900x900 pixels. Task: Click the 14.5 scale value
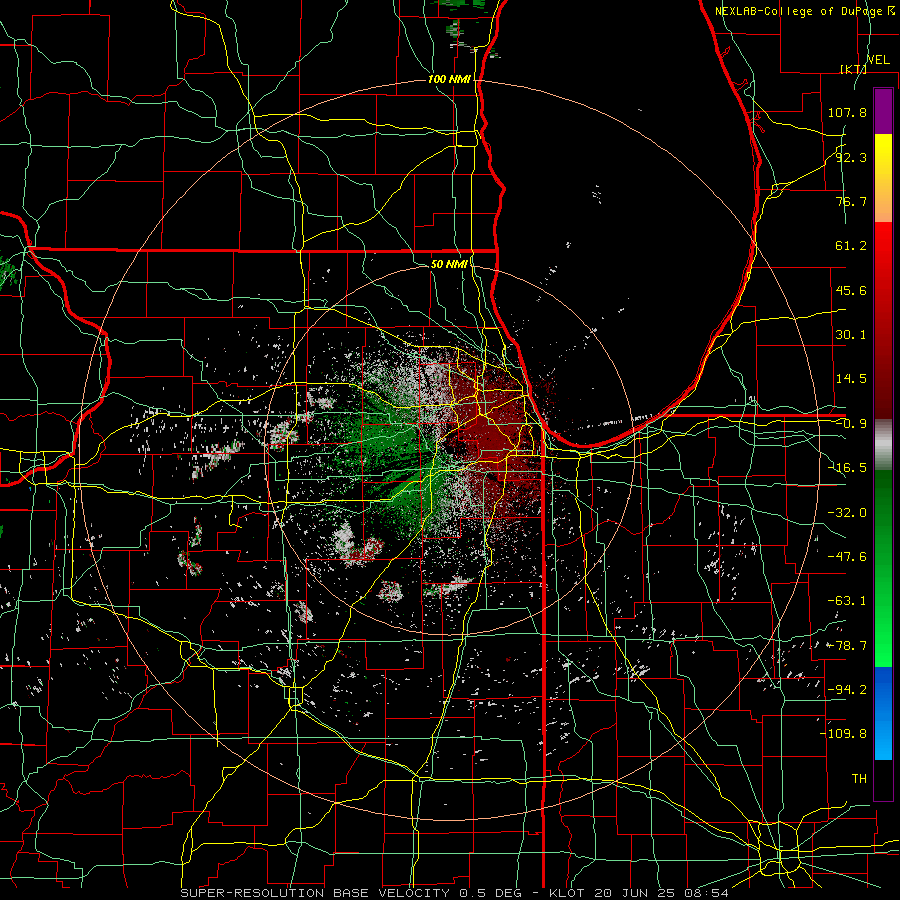tap(851, 379)
